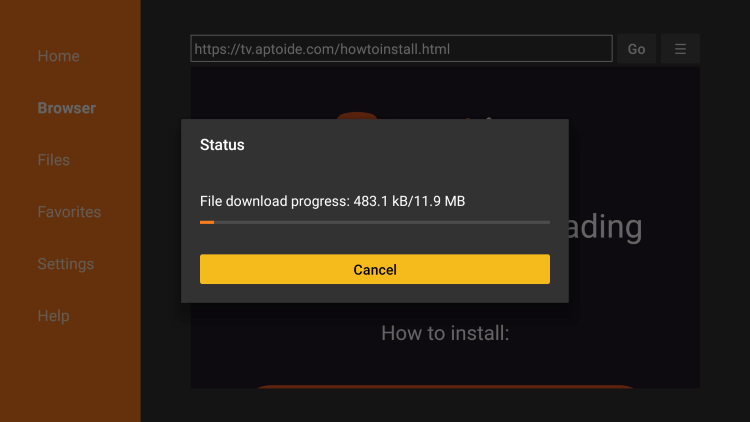Click the Go button
Viewport: 750px width, 422px height.
click(636, 49)
